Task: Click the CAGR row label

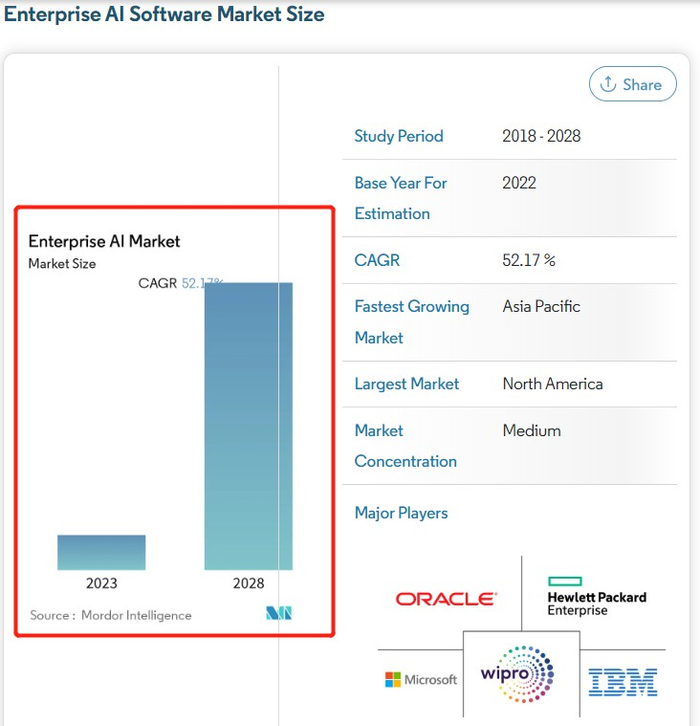Action: click(x=377, y=260)
